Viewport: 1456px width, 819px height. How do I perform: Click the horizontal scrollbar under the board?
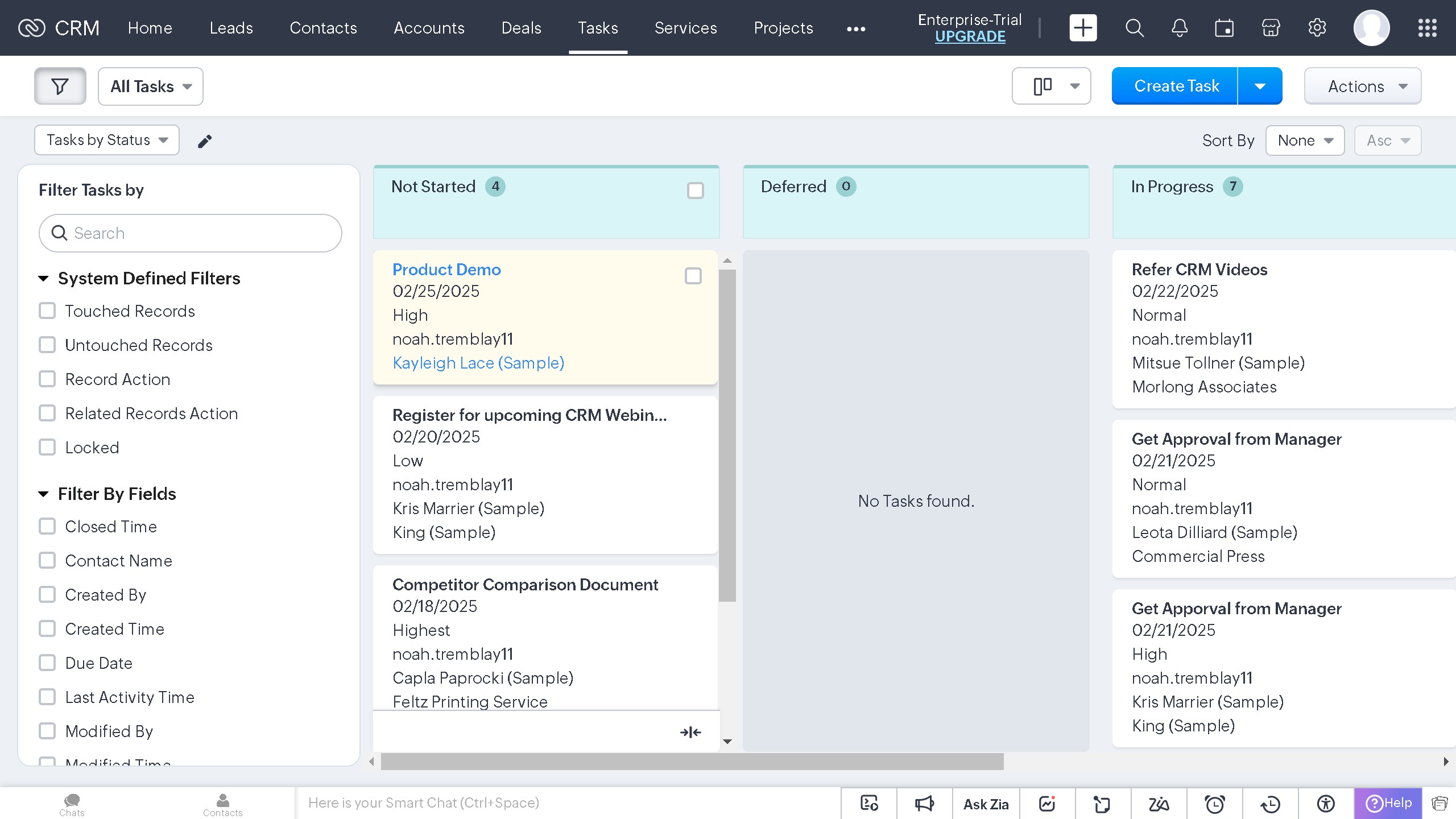tap(692, 762)
